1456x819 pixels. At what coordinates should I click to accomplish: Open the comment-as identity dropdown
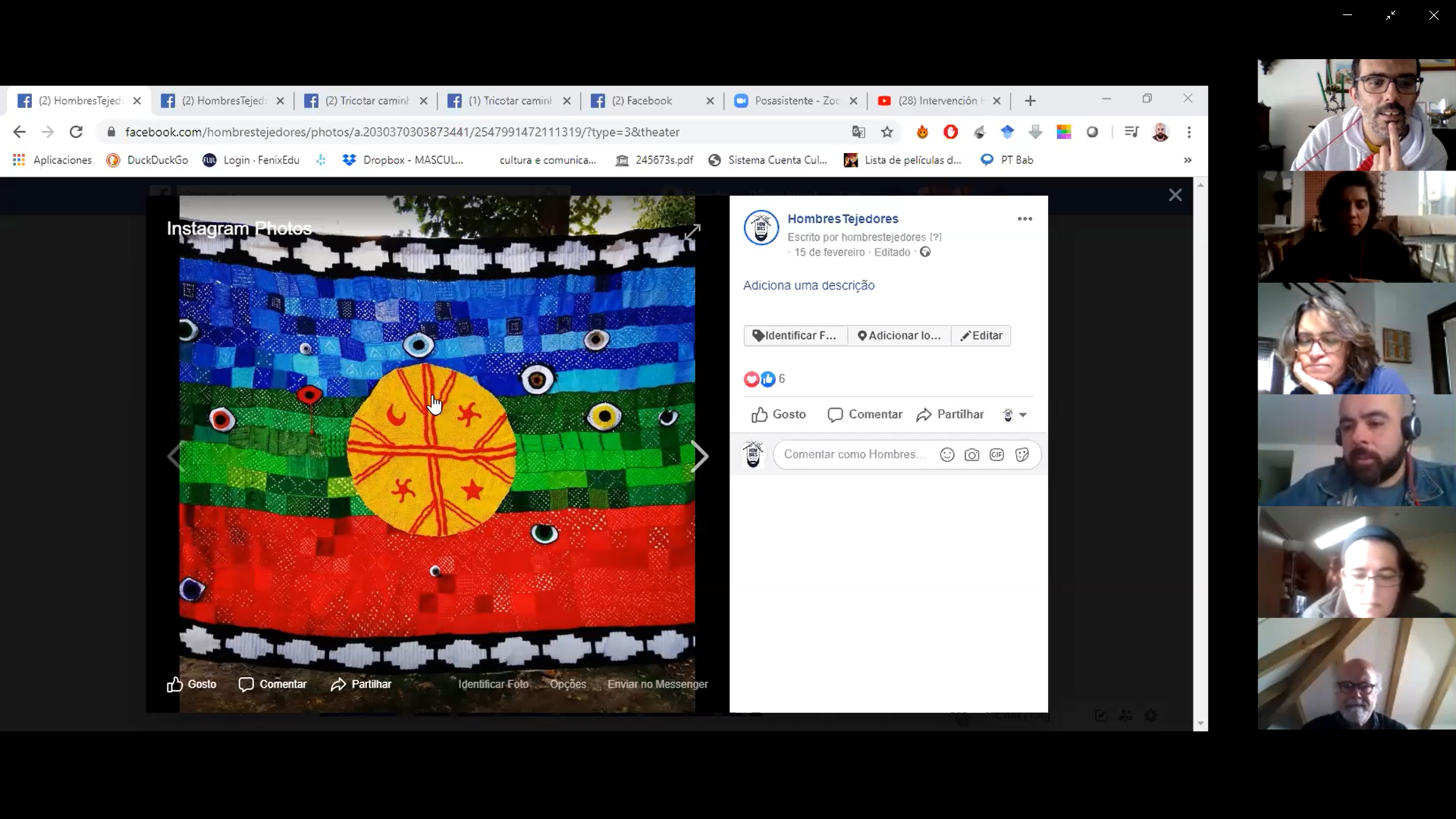coord(1015,415)
